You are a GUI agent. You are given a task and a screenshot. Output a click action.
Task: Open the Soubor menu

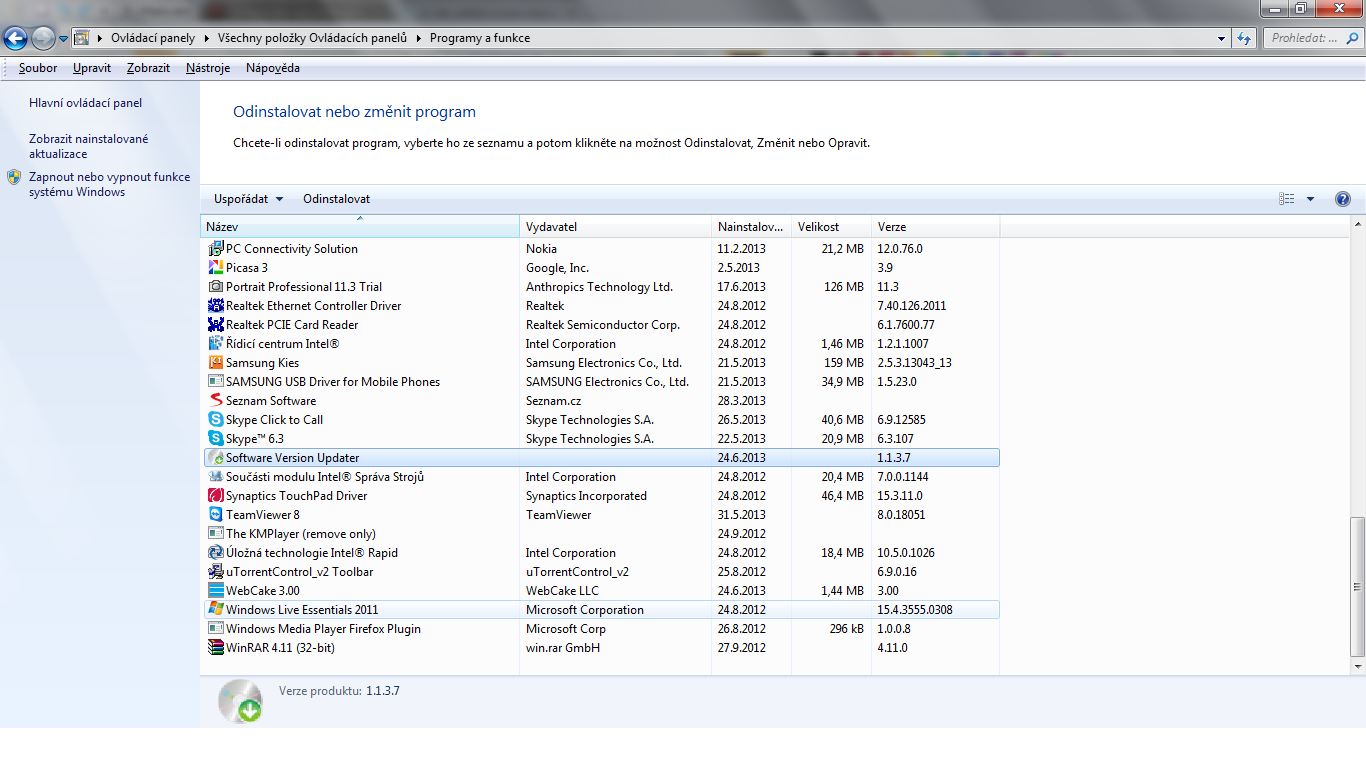click(x=38, y=68)
